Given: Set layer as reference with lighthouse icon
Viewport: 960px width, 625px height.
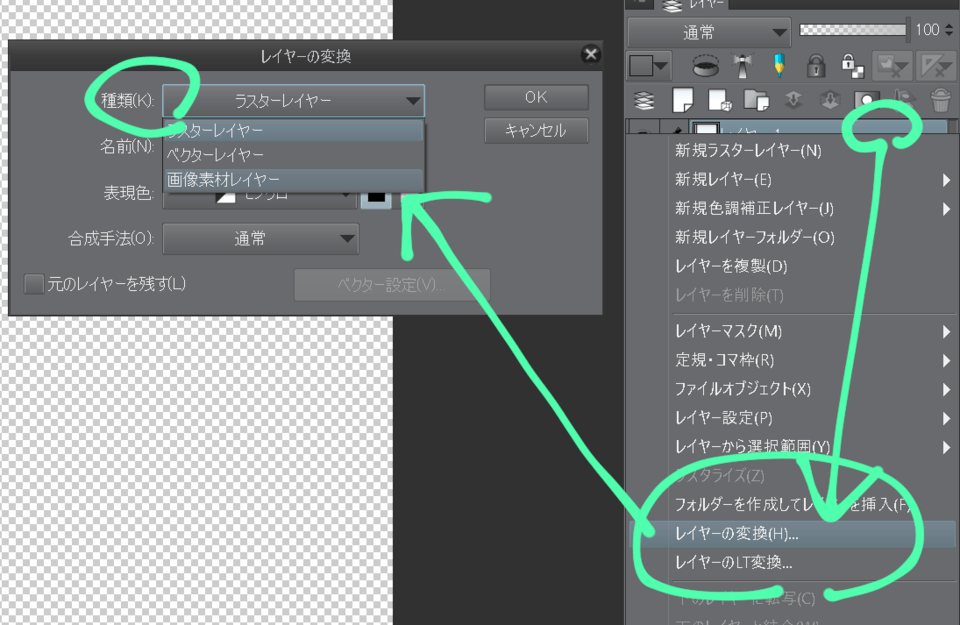Looking at the screenshot, I should 742,66.
